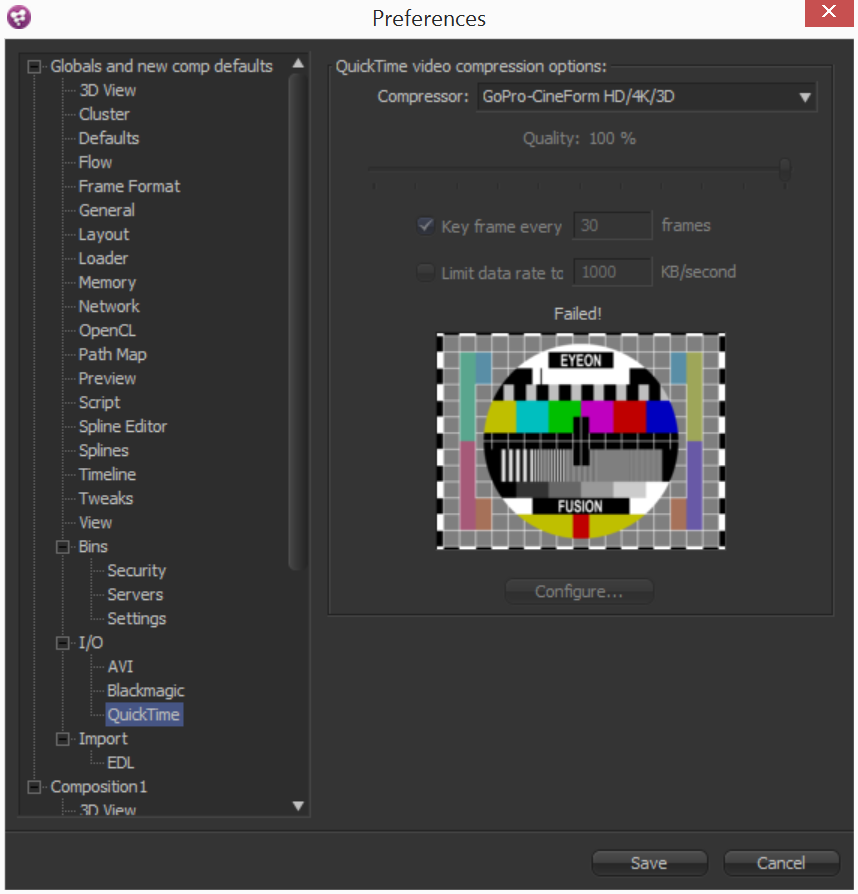Click the data rate KB/second field
The height and width of the screenshot is (894, 858).
click(612, 272)
